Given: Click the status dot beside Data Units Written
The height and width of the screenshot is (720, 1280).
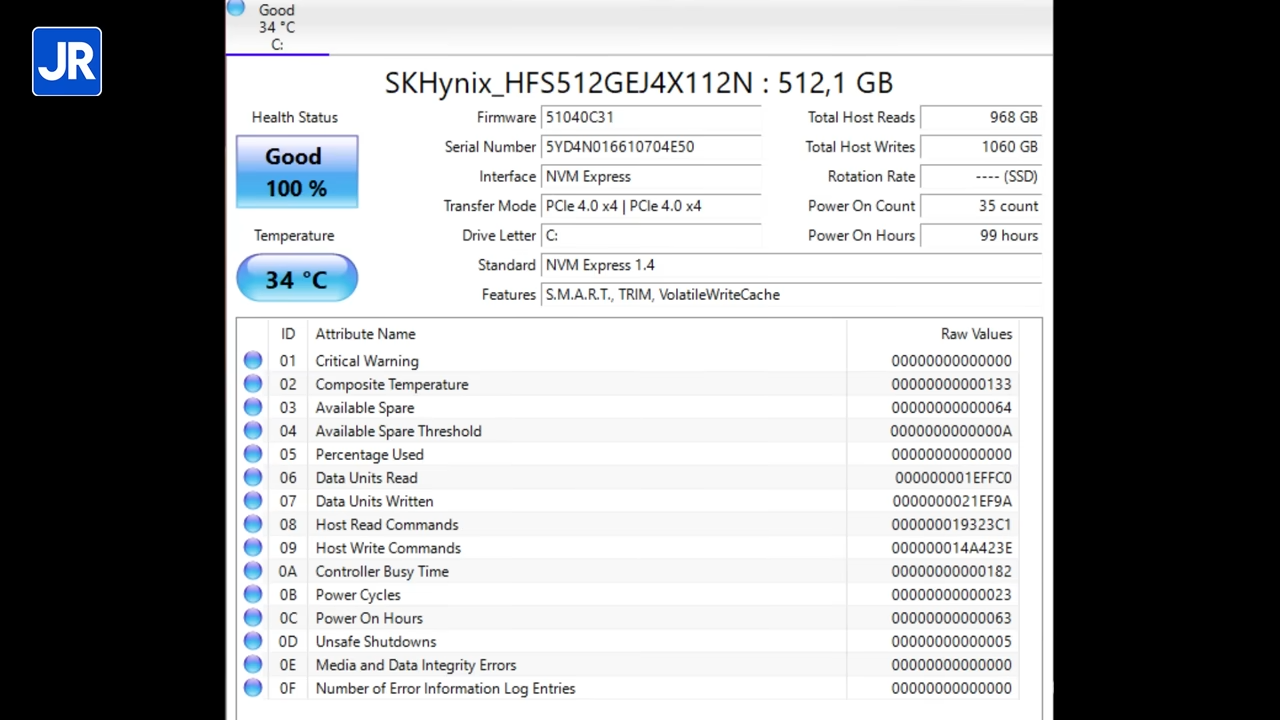Looking at the screenshot, I should tap(252, 501).
